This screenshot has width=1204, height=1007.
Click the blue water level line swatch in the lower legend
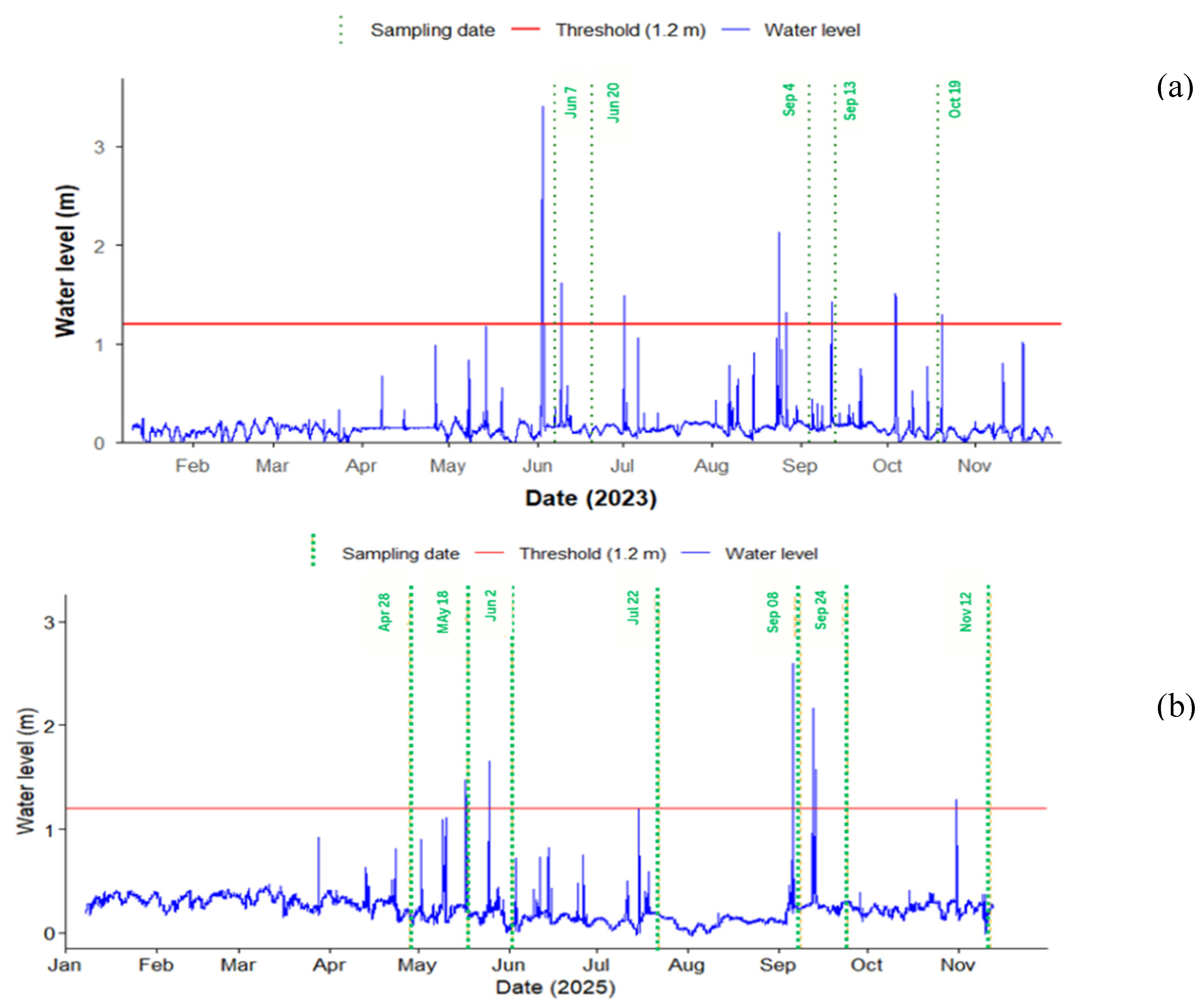696,553
